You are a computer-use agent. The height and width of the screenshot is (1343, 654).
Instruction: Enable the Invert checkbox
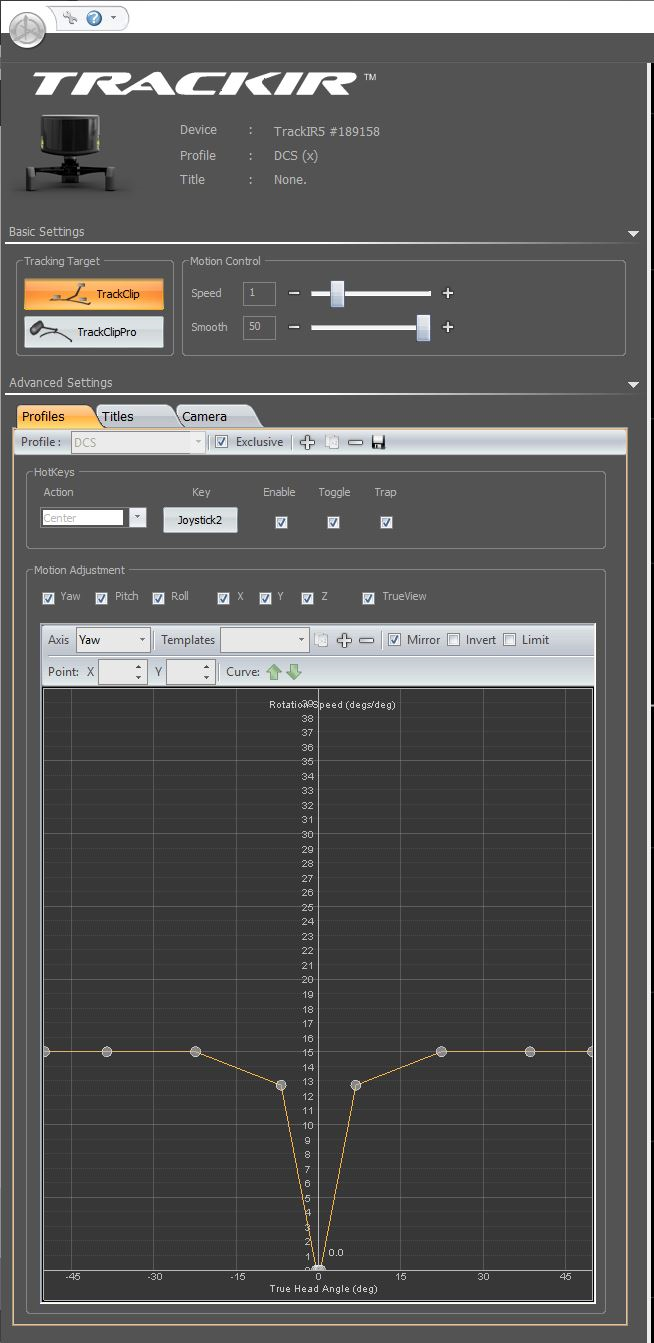click(454, 640)
